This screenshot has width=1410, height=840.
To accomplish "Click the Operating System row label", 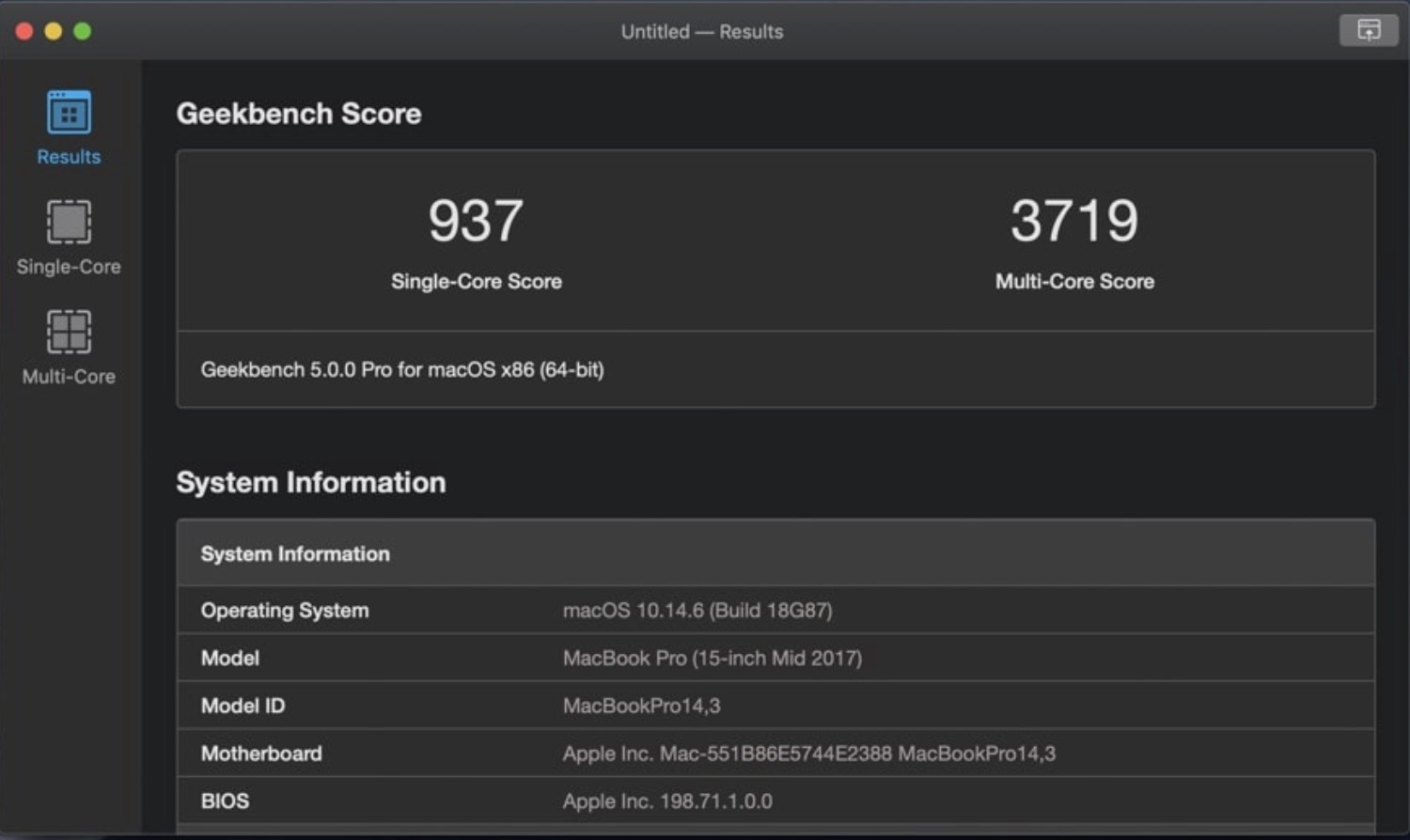I will [285, 610].
